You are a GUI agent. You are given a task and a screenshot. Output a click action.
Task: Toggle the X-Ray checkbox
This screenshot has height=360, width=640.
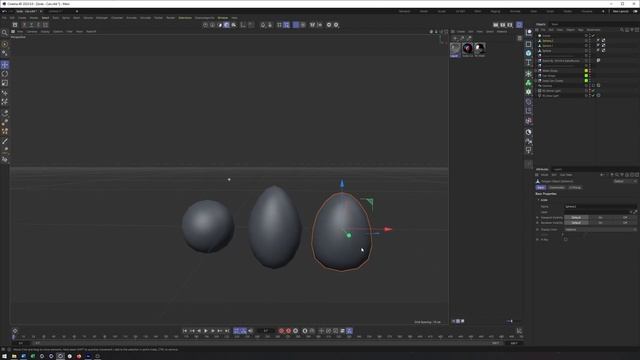[x=565, y=240]
